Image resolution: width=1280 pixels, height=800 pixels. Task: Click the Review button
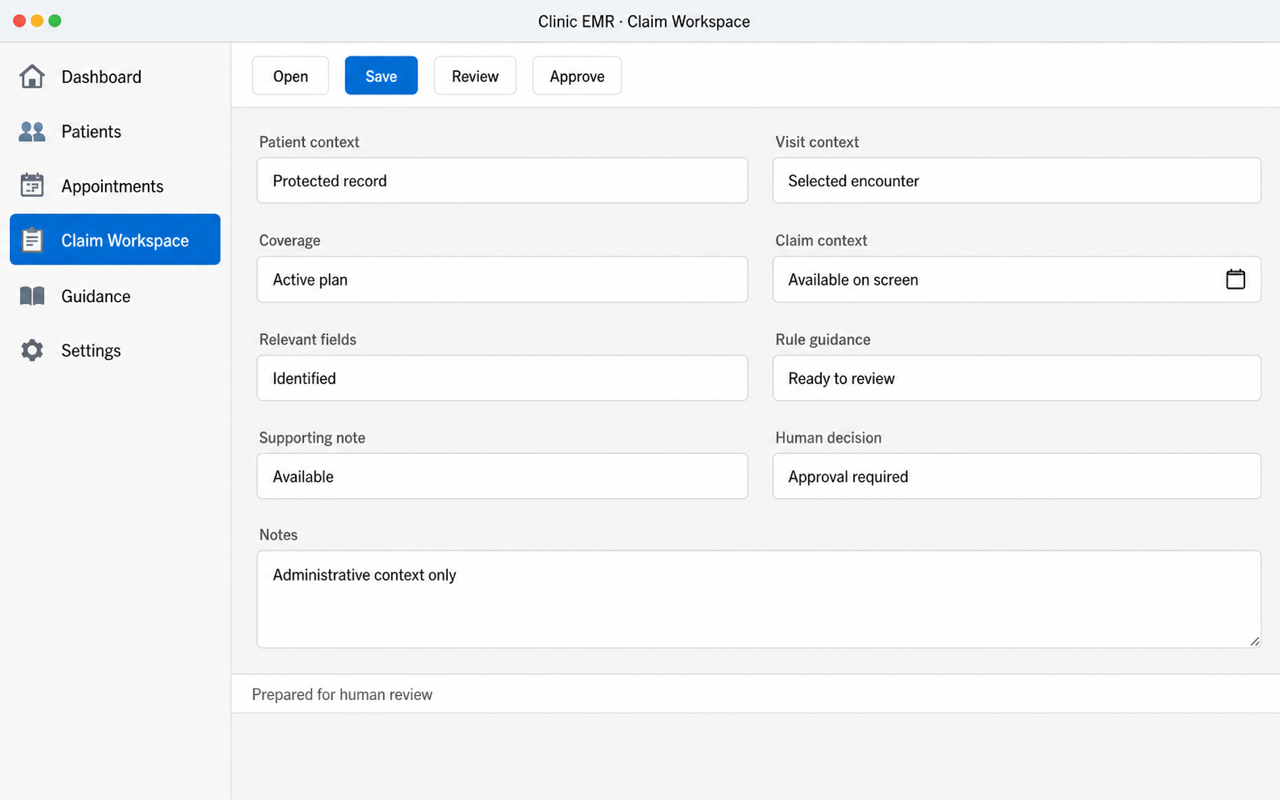click(x=475, y=76)
